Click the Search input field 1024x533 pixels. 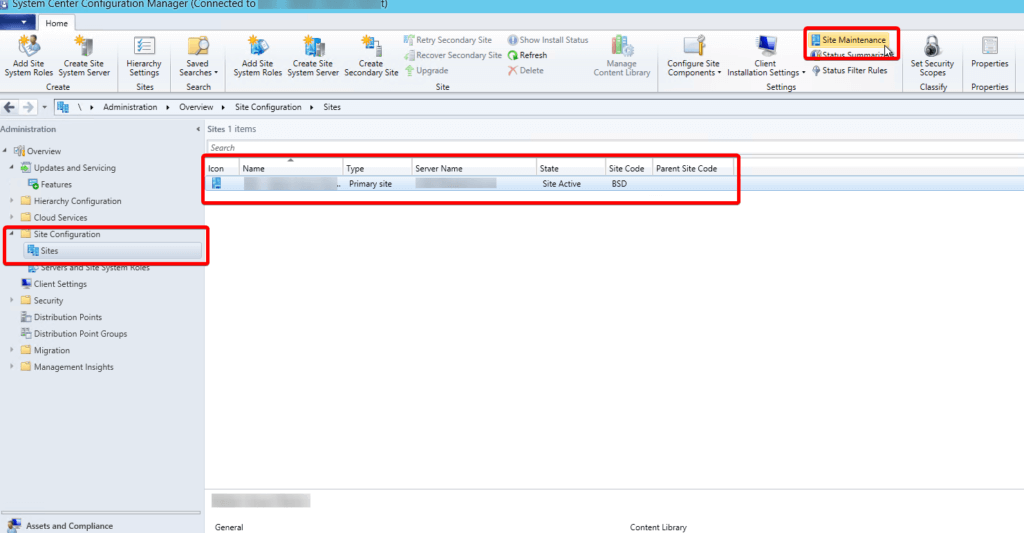[x=615, y=148]
